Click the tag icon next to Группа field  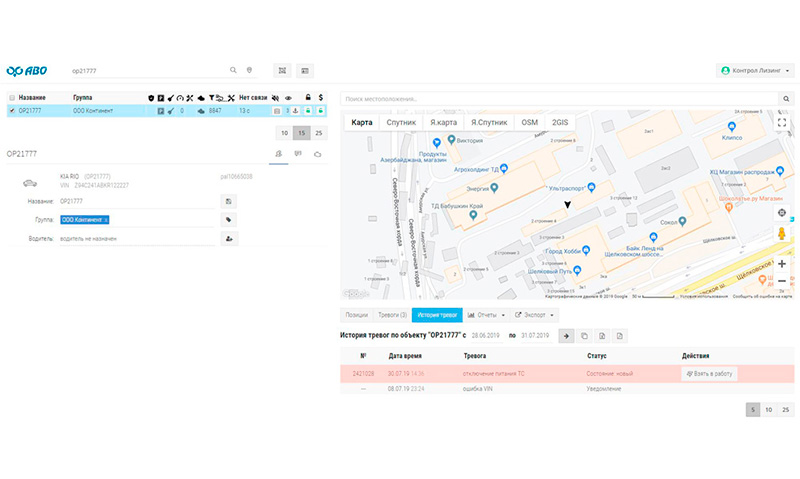point(229,220)
